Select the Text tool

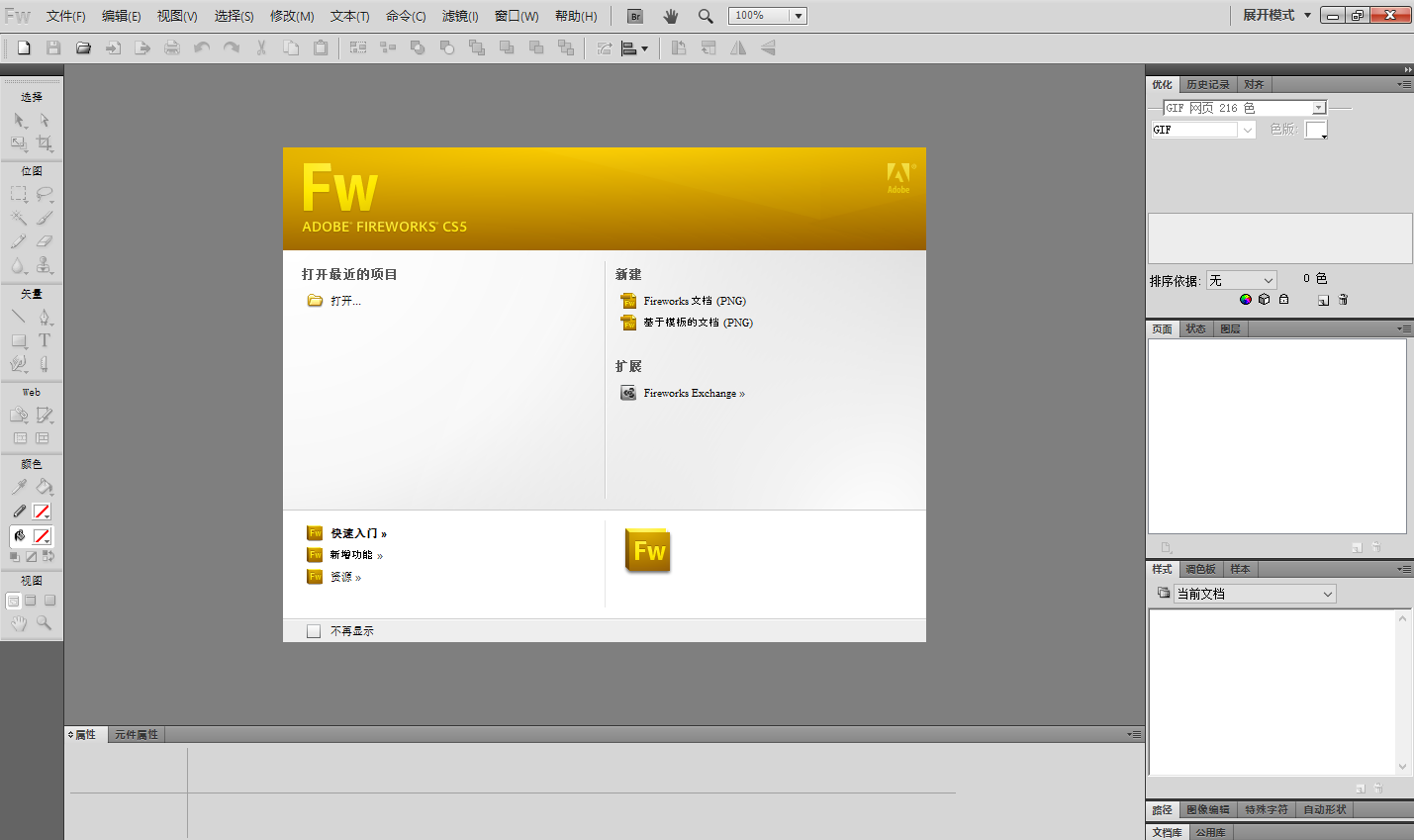(x=45, y=340)
